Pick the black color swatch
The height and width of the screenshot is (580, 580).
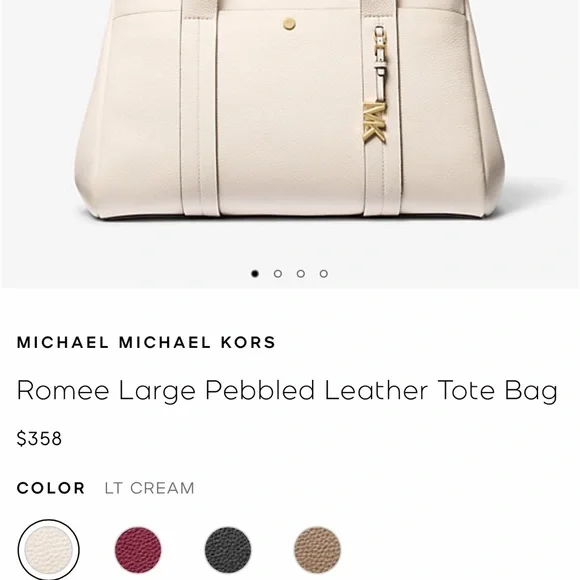228,550
